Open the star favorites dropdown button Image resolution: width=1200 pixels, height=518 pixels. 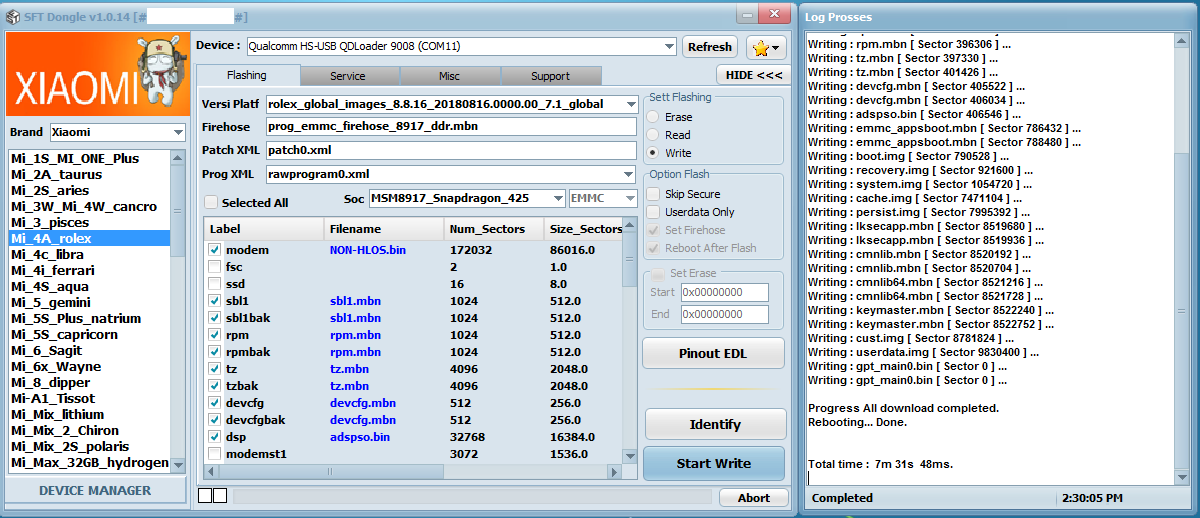pos(765,47)
